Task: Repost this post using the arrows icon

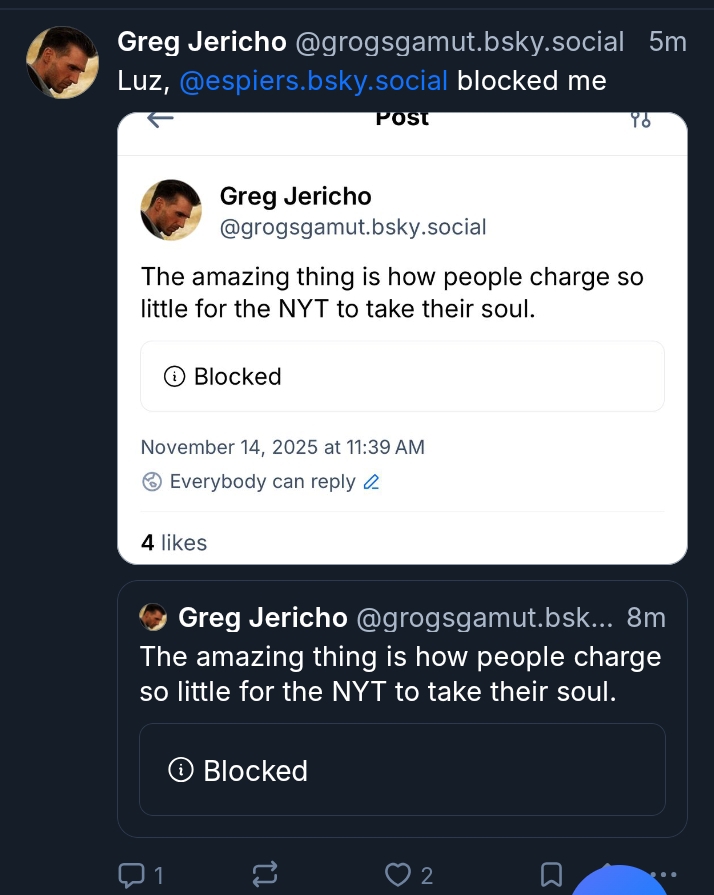Action: click(x=265, y=875)
